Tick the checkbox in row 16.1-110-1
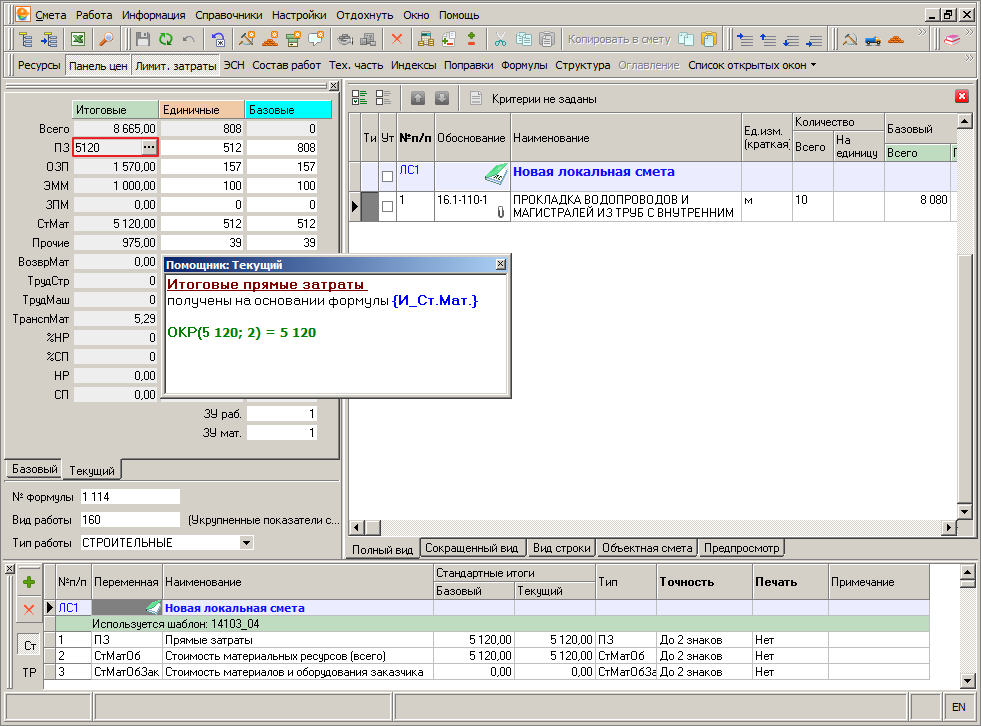The image size is (981, 726). tap(387, 207)
